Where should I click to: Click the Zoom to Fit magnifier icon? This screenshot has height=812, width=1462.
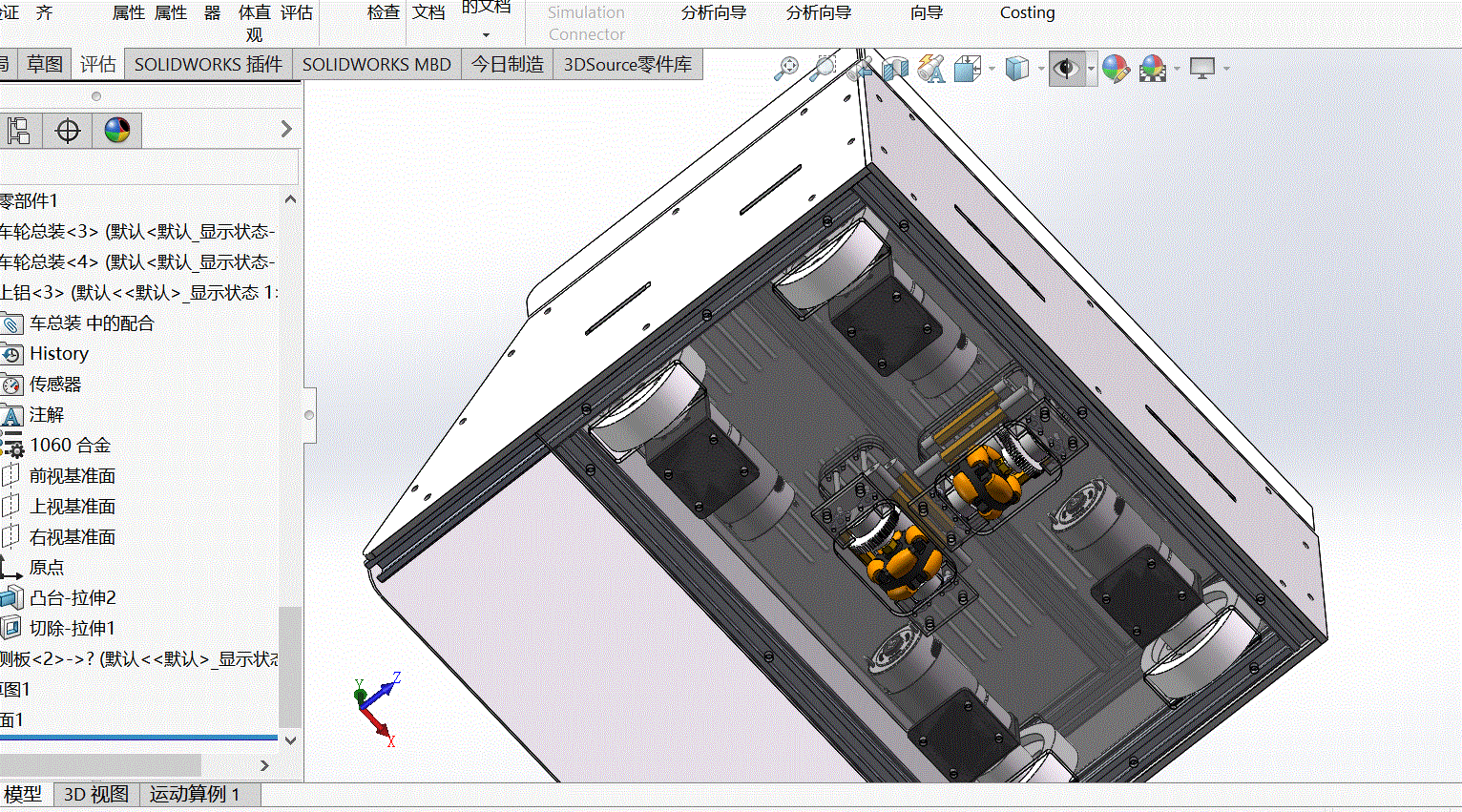pyautogui.click(x=786, y=68)
